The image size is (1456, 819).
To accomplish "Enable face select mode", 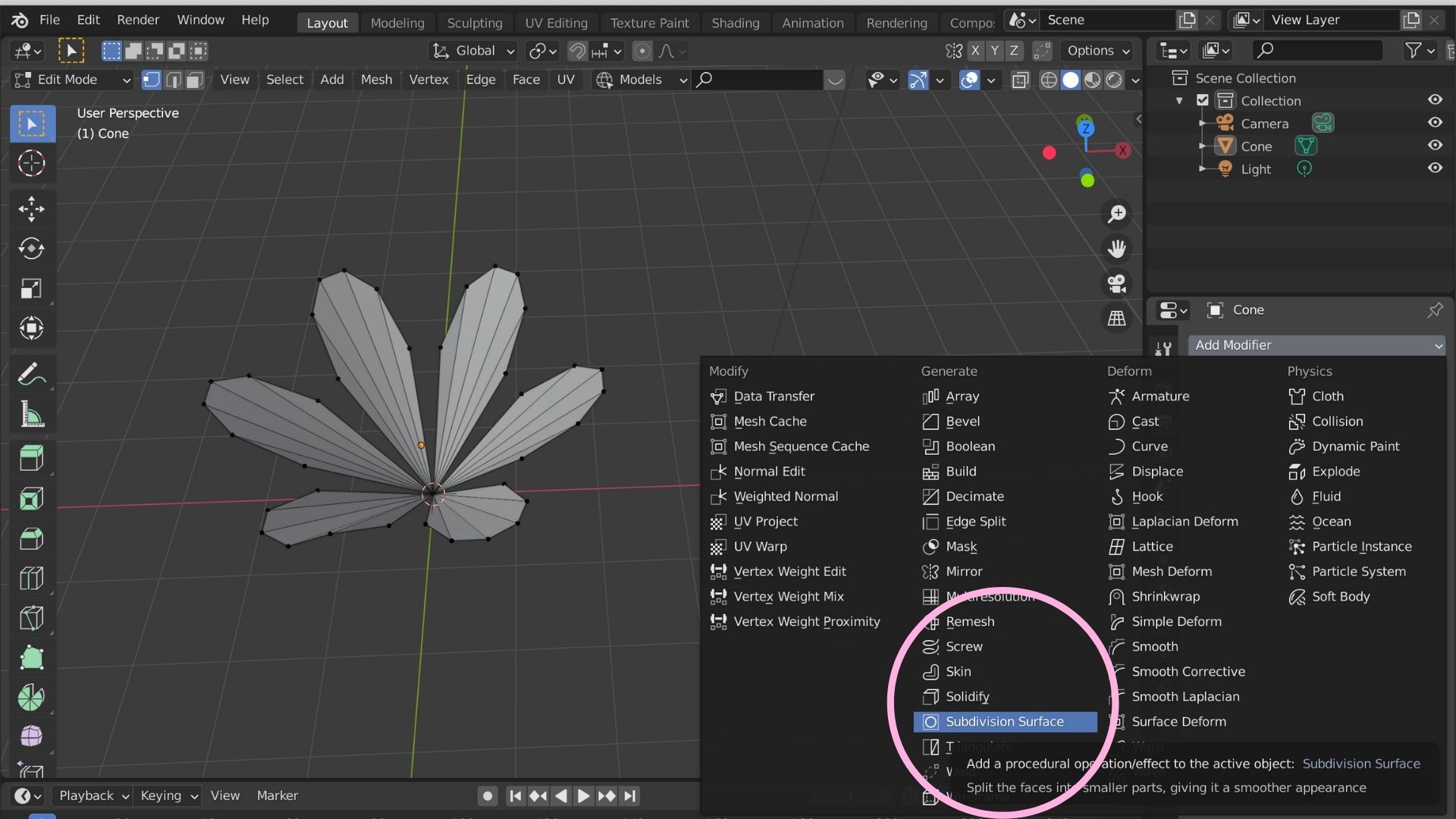I will coord(194,80).
